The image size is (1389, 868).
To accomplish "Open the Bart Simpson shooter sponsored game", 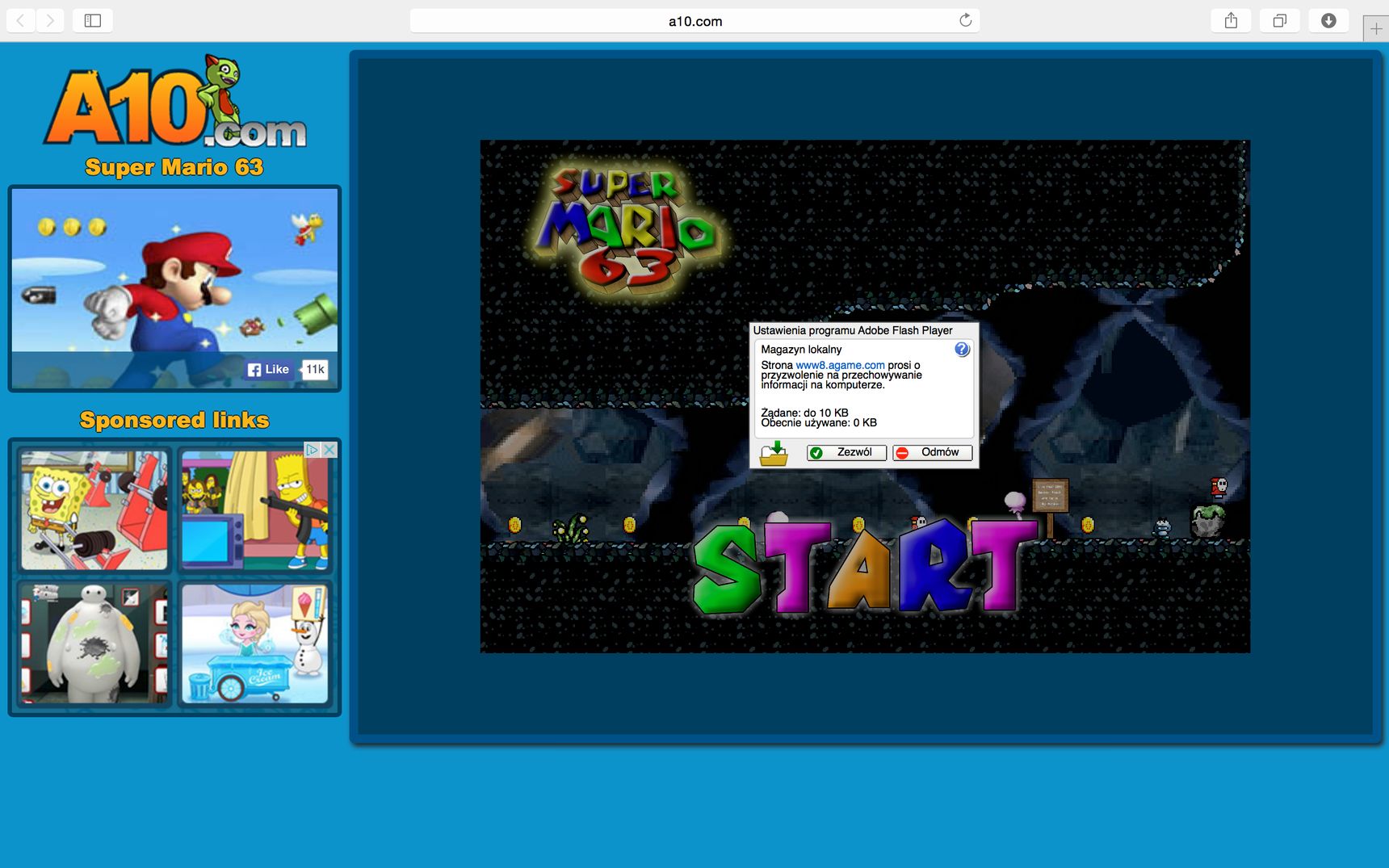I will tap(254, 510).
